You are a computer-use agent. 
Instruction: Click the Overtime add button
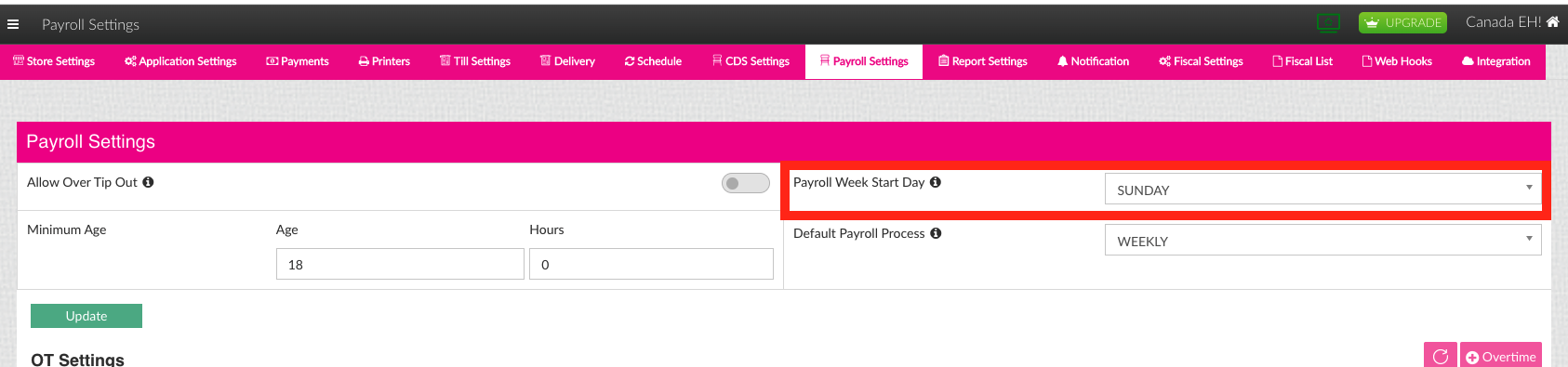click(x=1501, y=356)
